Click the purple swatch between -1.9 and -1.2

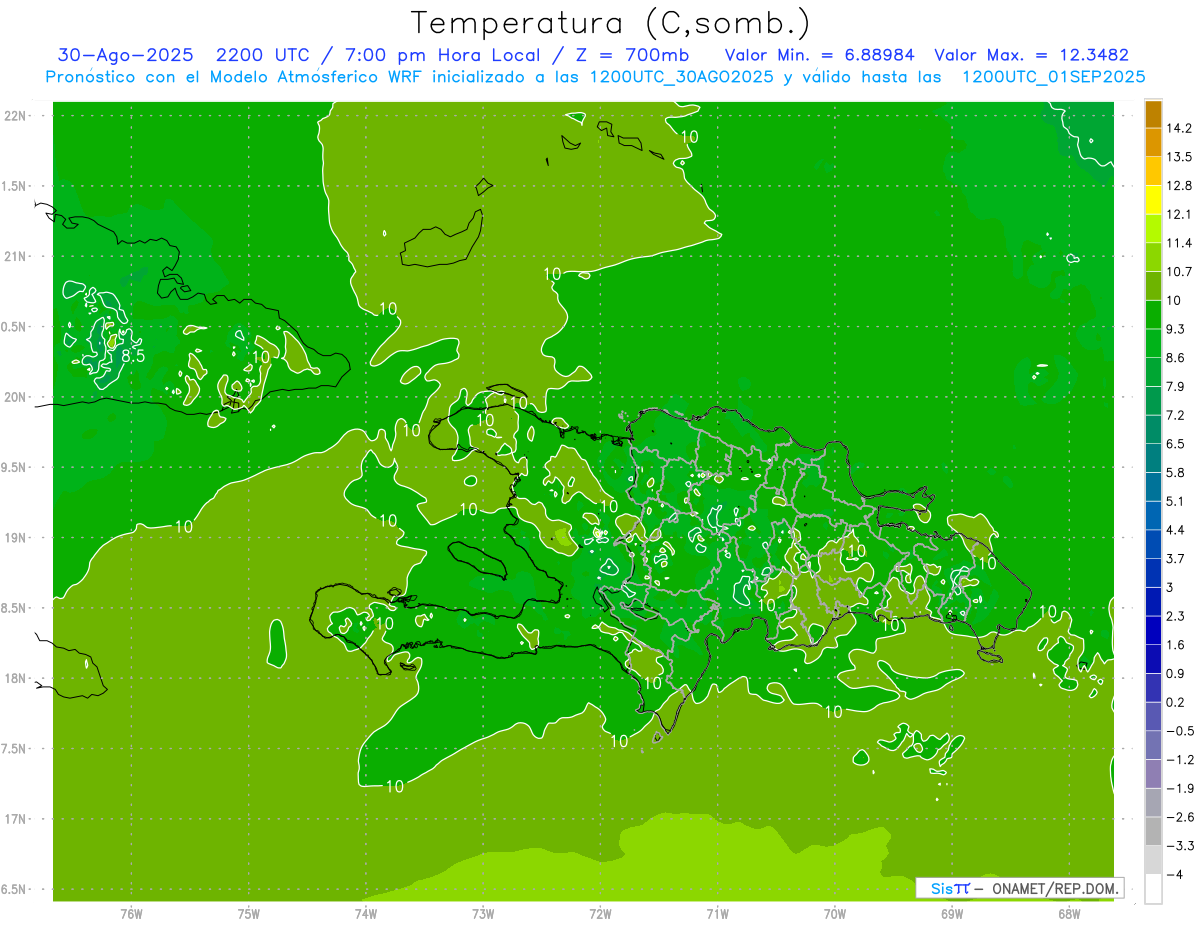(1153, 773)
